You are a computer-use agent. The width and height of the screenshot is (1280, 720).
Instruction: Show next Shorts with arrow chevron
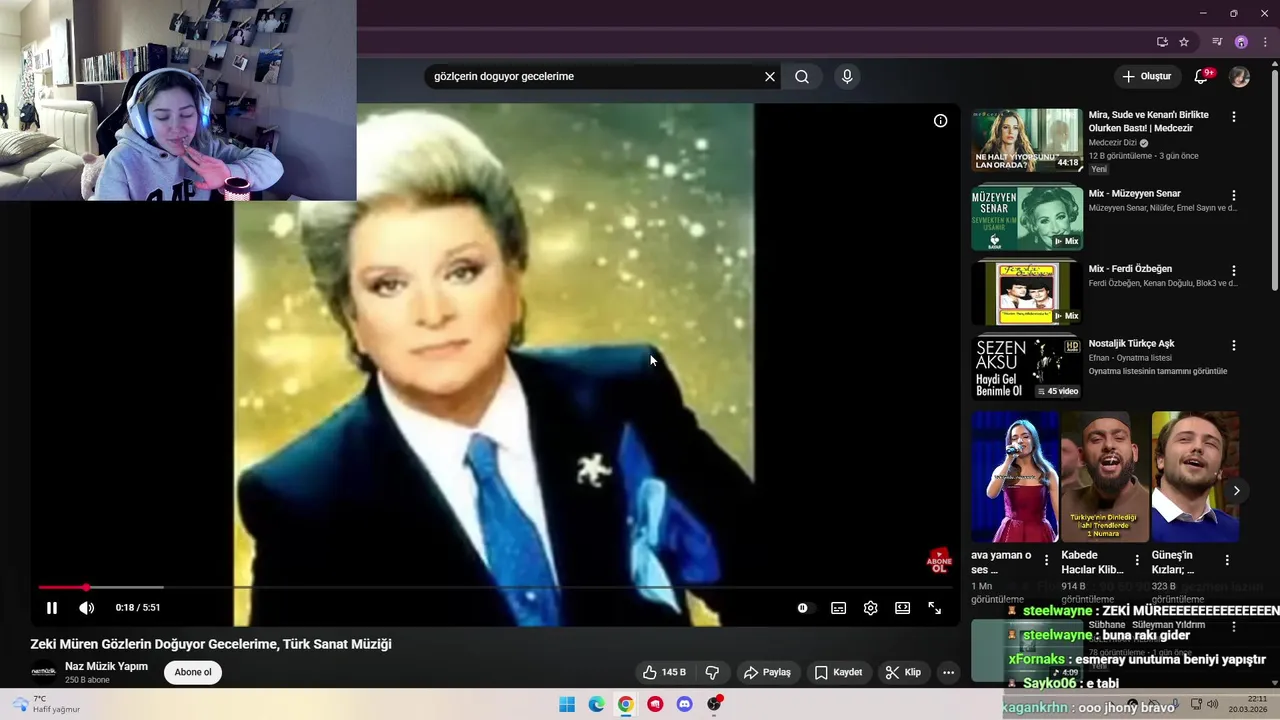(x=1237, y=491)
